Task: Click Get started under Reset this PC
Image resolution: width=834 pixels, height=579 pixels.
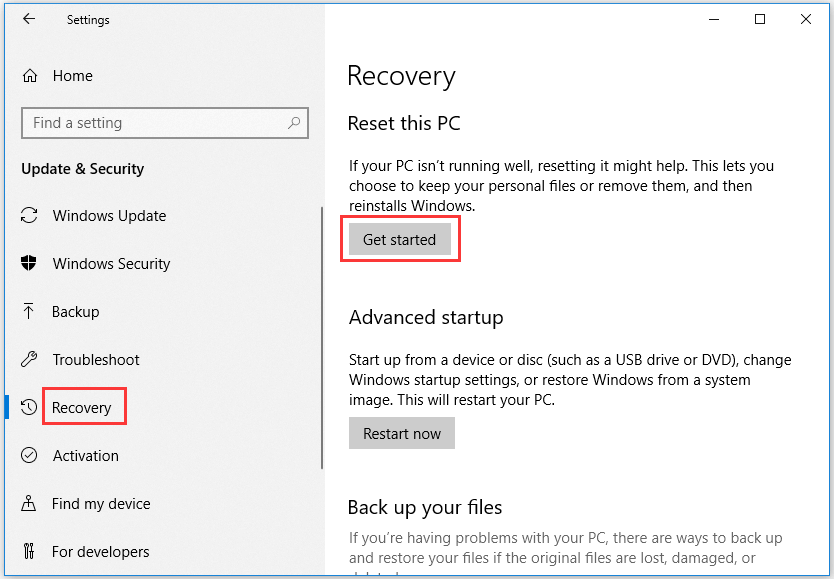Action: (400, 239)
